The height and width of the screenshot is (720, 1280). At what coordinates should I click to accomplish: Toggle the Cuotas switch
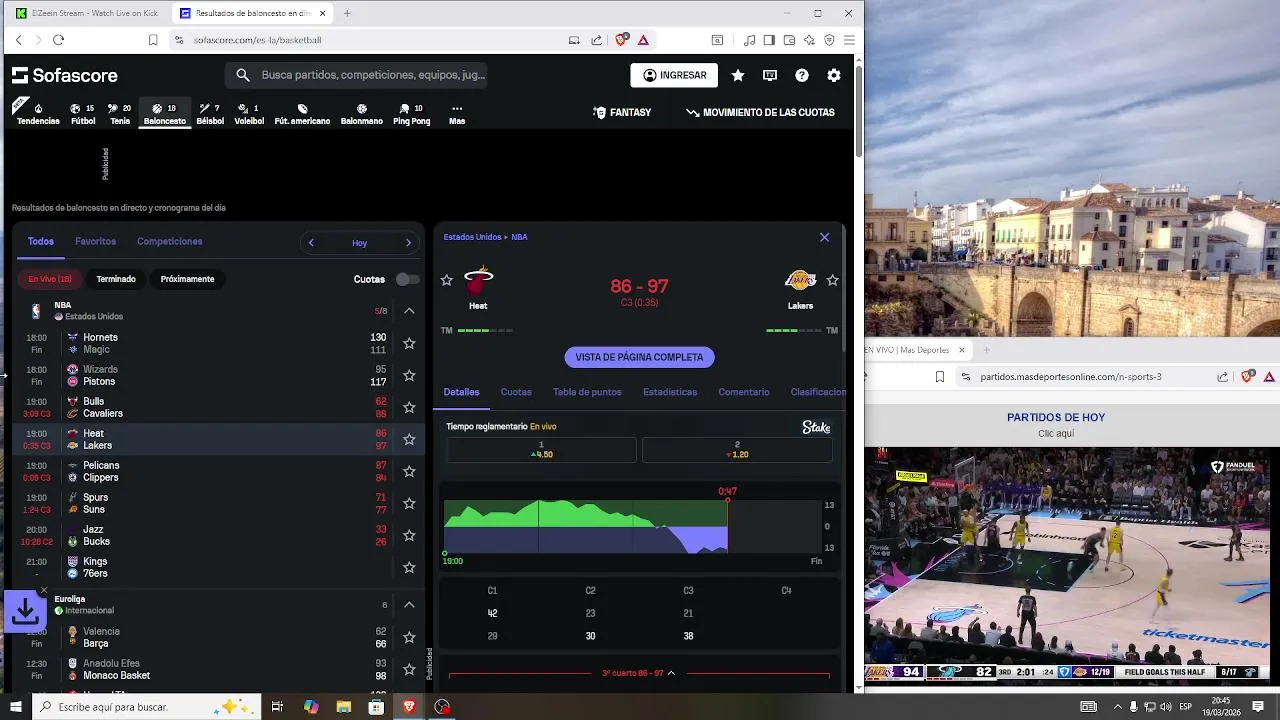pos(407,279)
